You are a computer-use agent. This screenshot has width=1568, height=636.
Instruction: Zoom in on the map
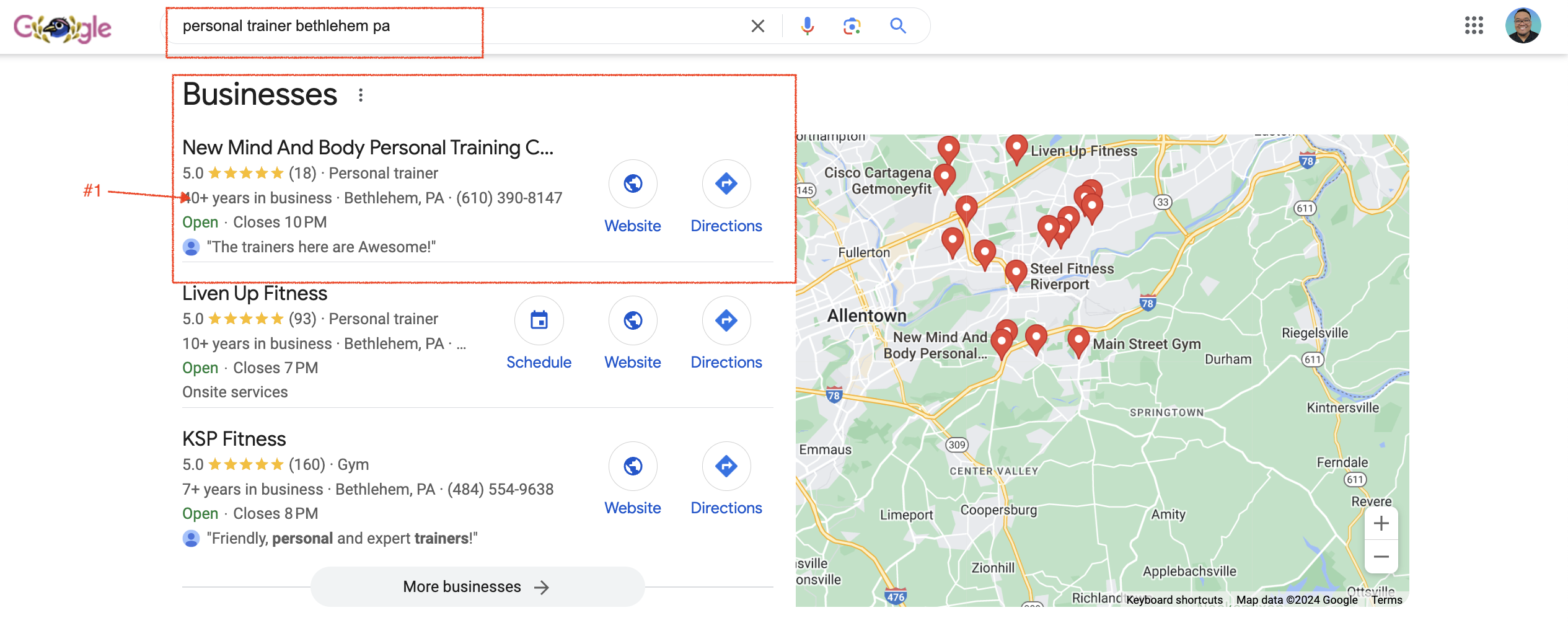tap(1381, 524)
